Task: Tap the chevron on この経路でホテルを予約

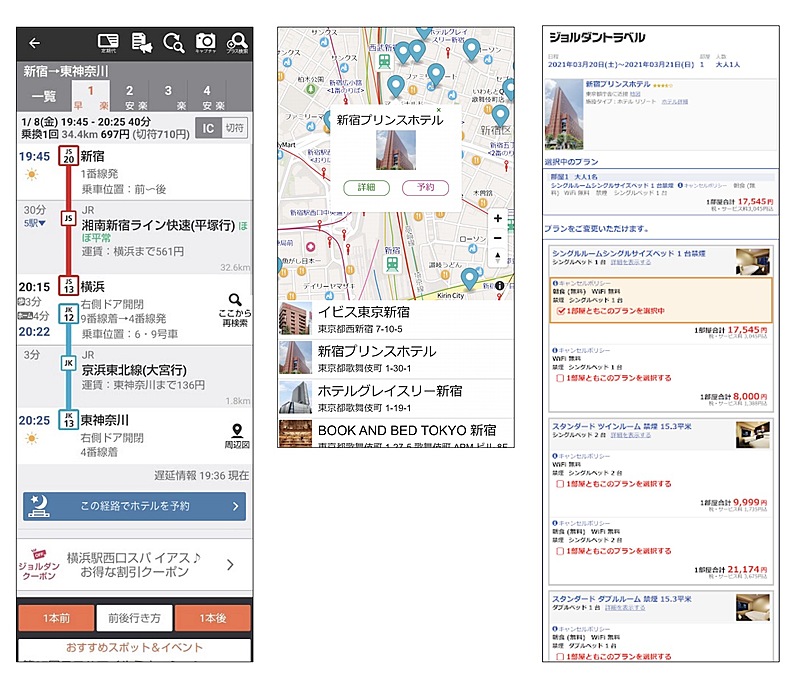Action: point(235,506)
